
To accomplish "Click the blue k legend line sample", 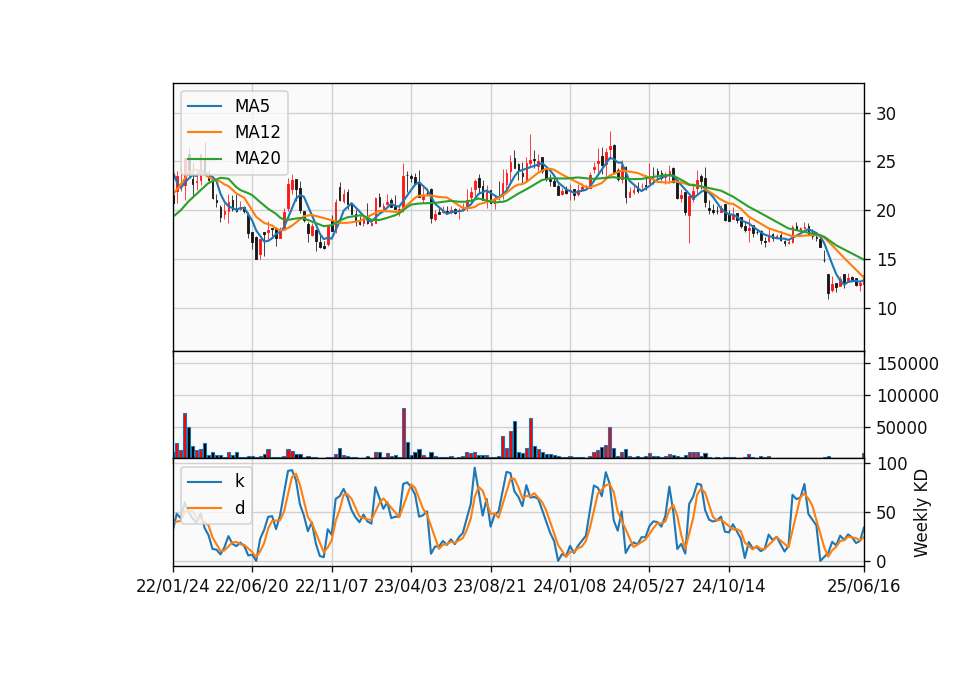I will click(204, 482).
